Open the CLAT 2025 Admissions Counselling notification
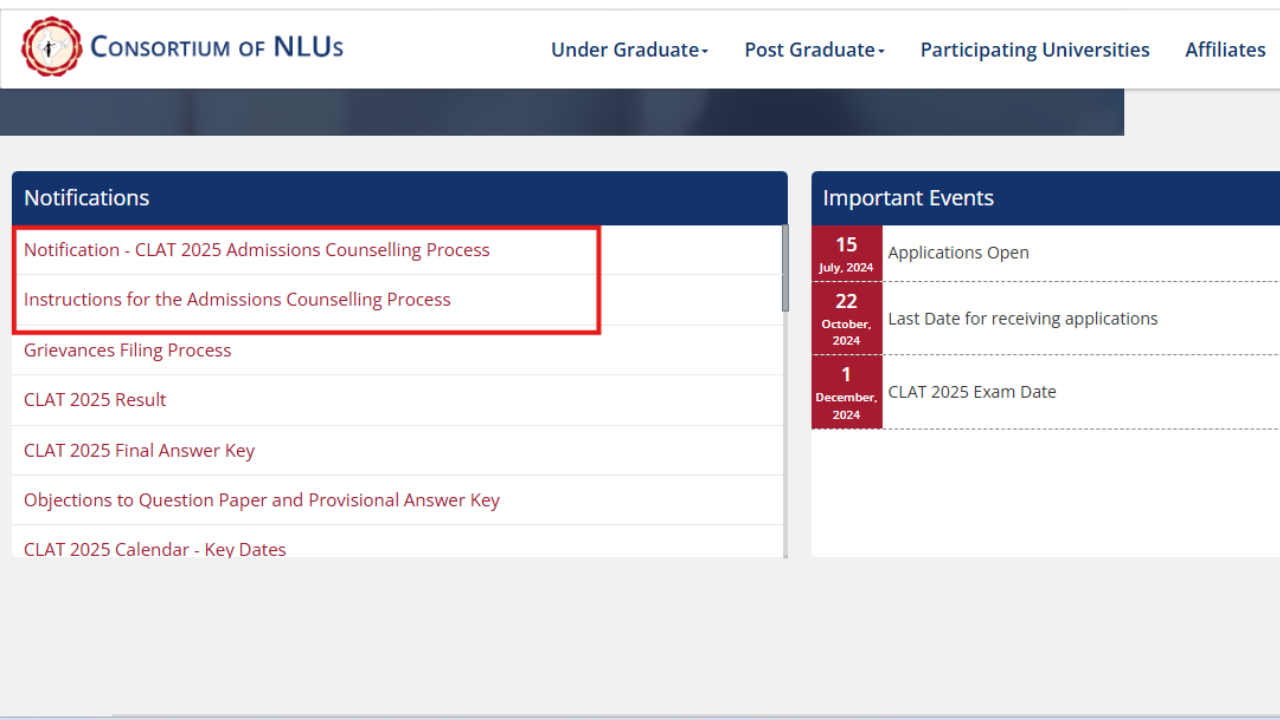This screenshot has height=720, width=1280. click(256, 249)
